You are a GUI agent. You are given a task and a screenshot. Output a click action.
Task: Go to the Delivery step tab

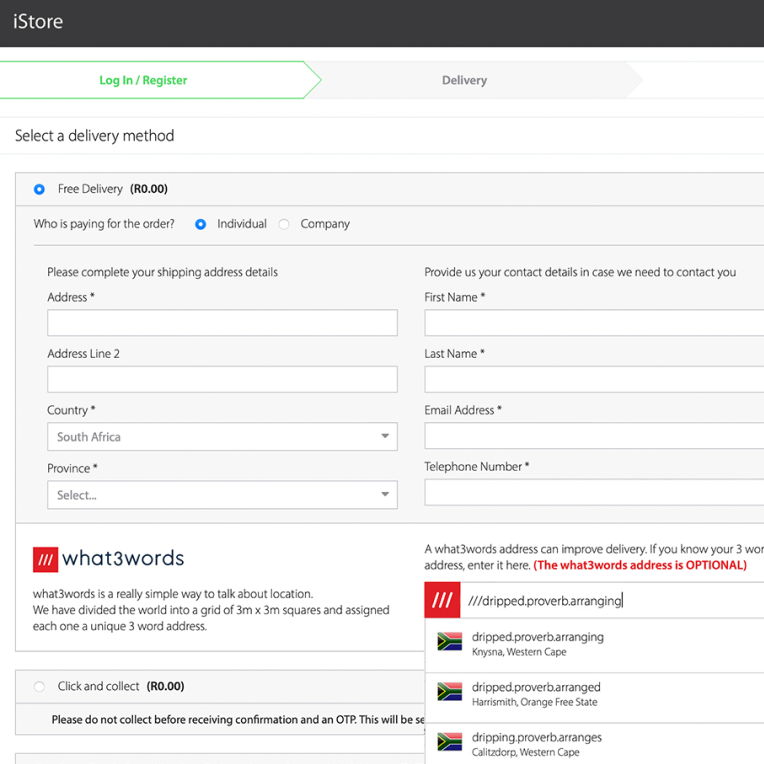coord(464,80)
